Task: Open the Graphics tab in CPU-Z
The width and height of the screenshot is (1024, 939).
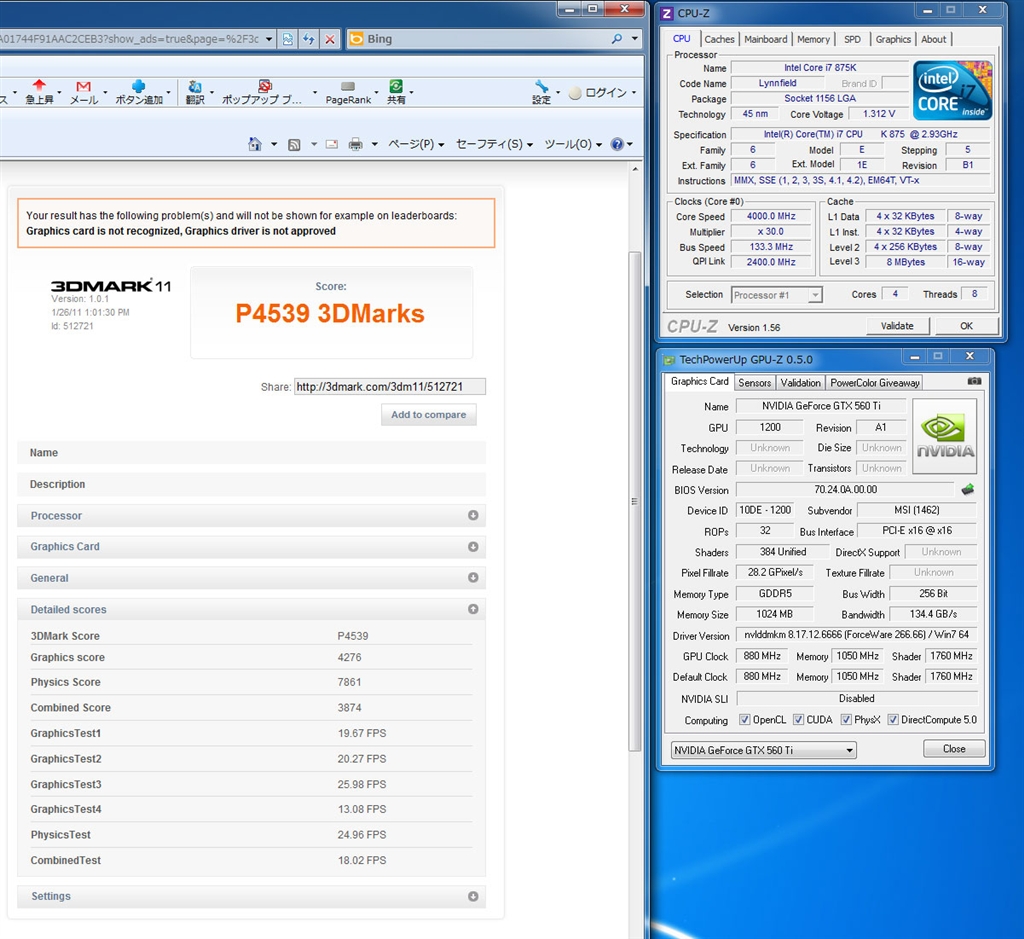Action: [x=893, y=39]
